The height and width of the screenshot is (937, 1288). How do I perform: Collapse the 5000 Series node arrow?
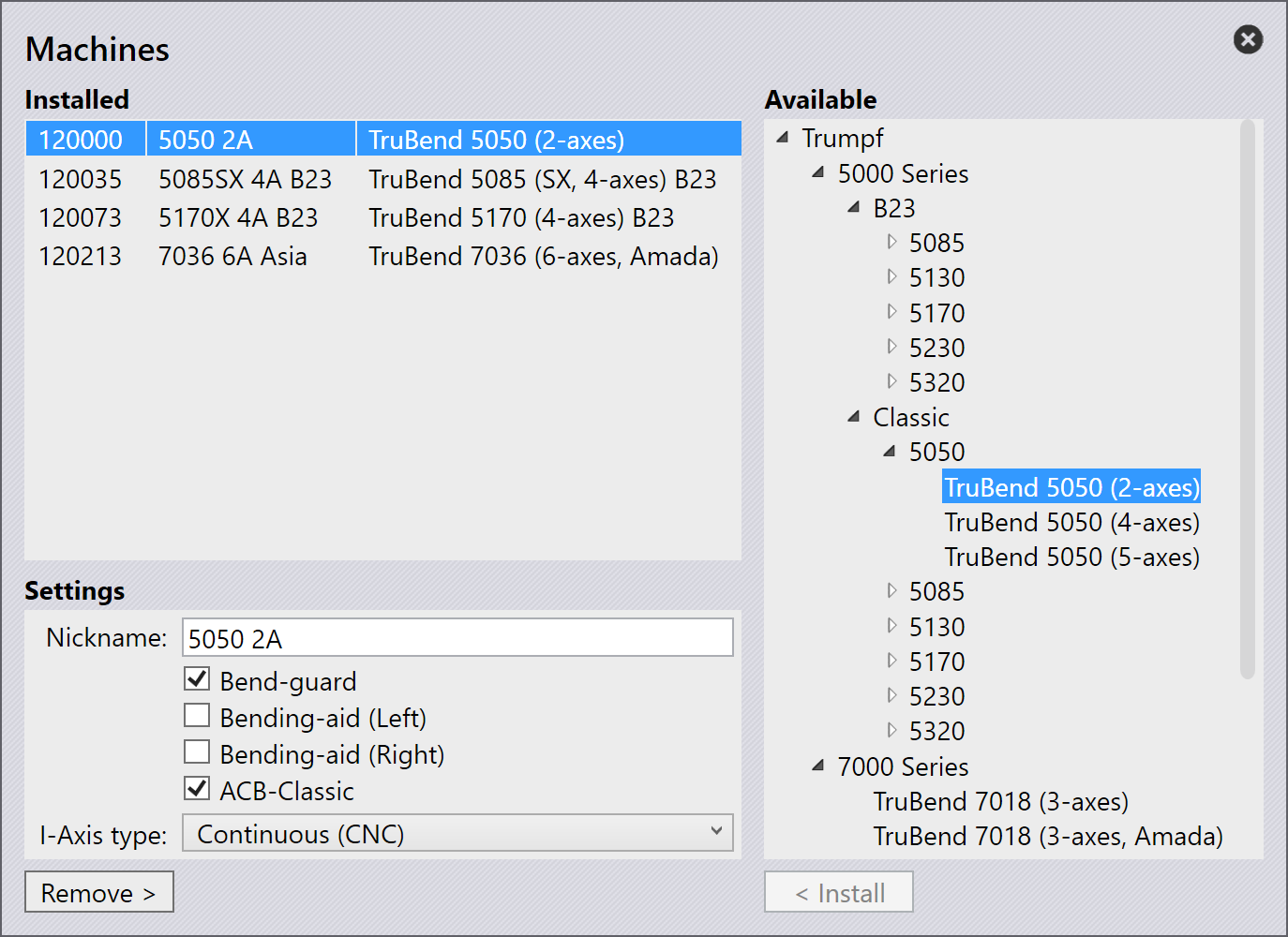click(x=818, y=172)
